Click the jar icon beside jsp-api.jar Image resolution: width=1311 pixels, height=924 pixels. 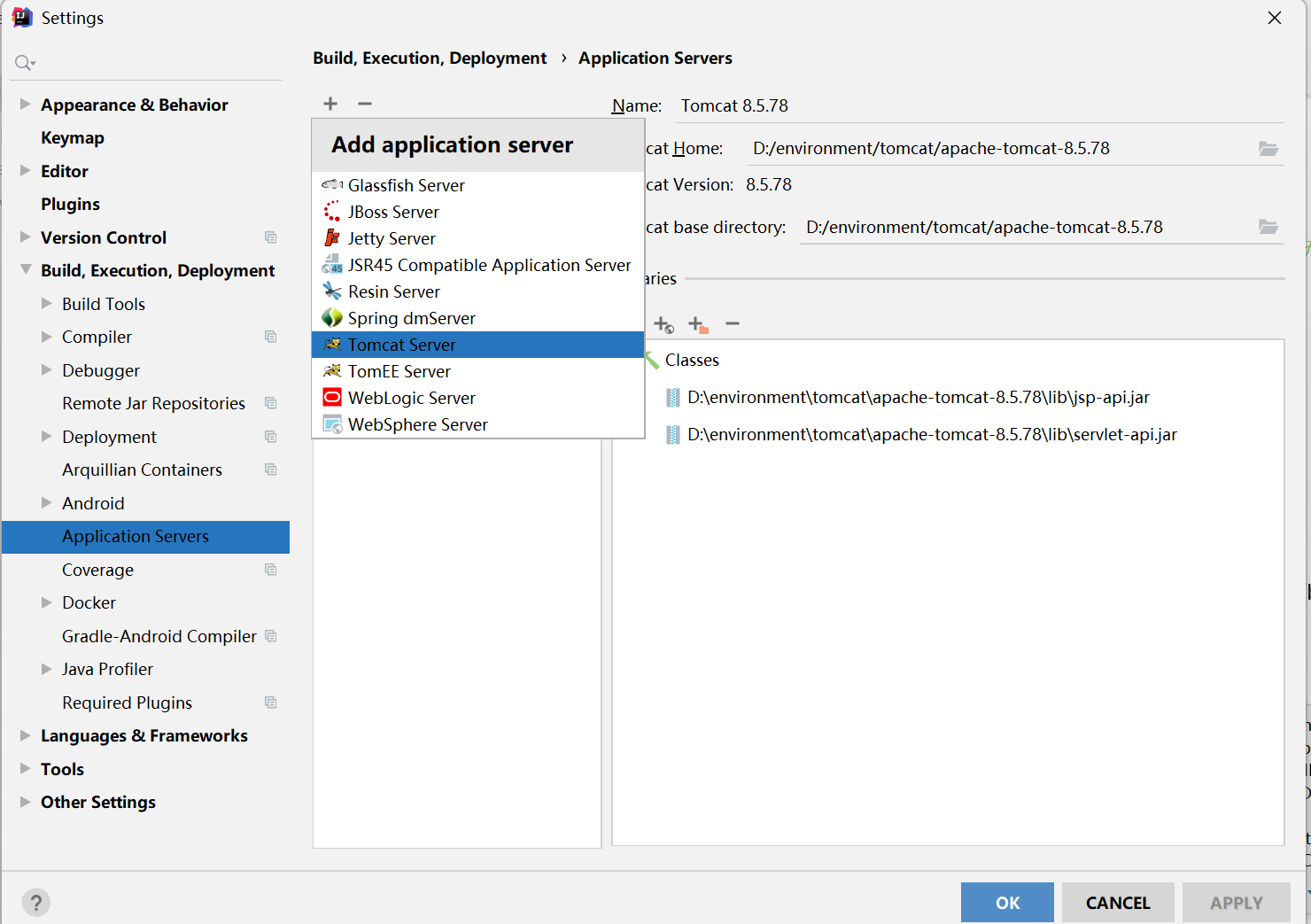tap(673, 398)
